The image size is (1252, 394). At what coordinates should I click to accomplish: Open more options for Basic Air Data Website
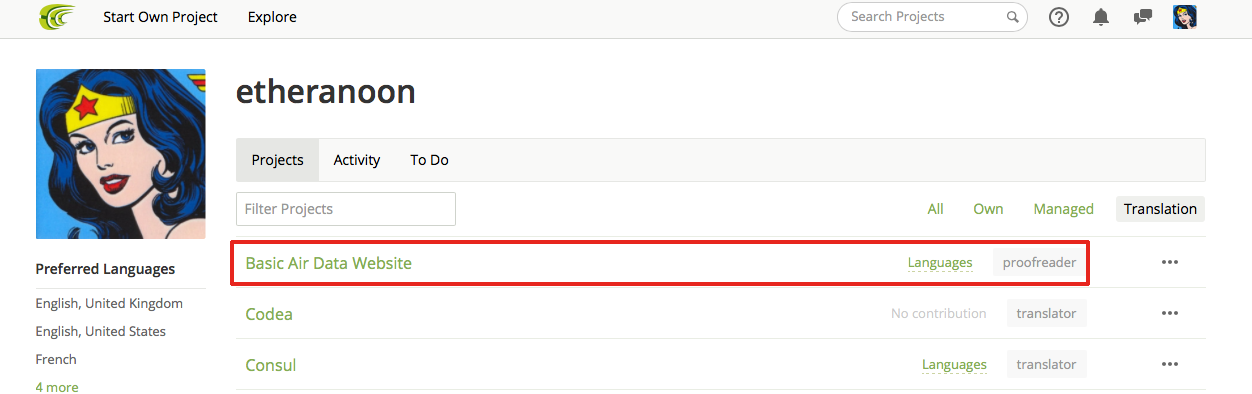(x=1170, y=262)
